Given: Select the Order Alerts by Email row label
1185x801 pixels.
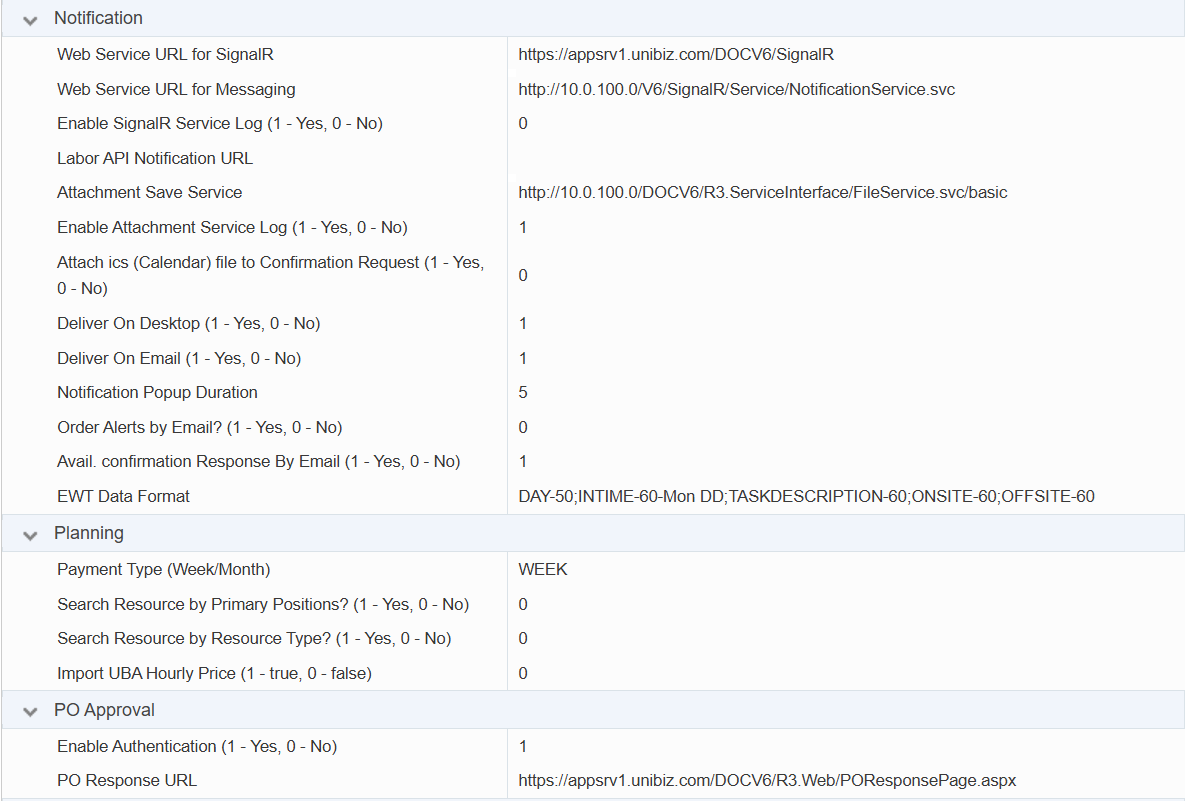Looking at the screenshot, I should pos(199,428).
